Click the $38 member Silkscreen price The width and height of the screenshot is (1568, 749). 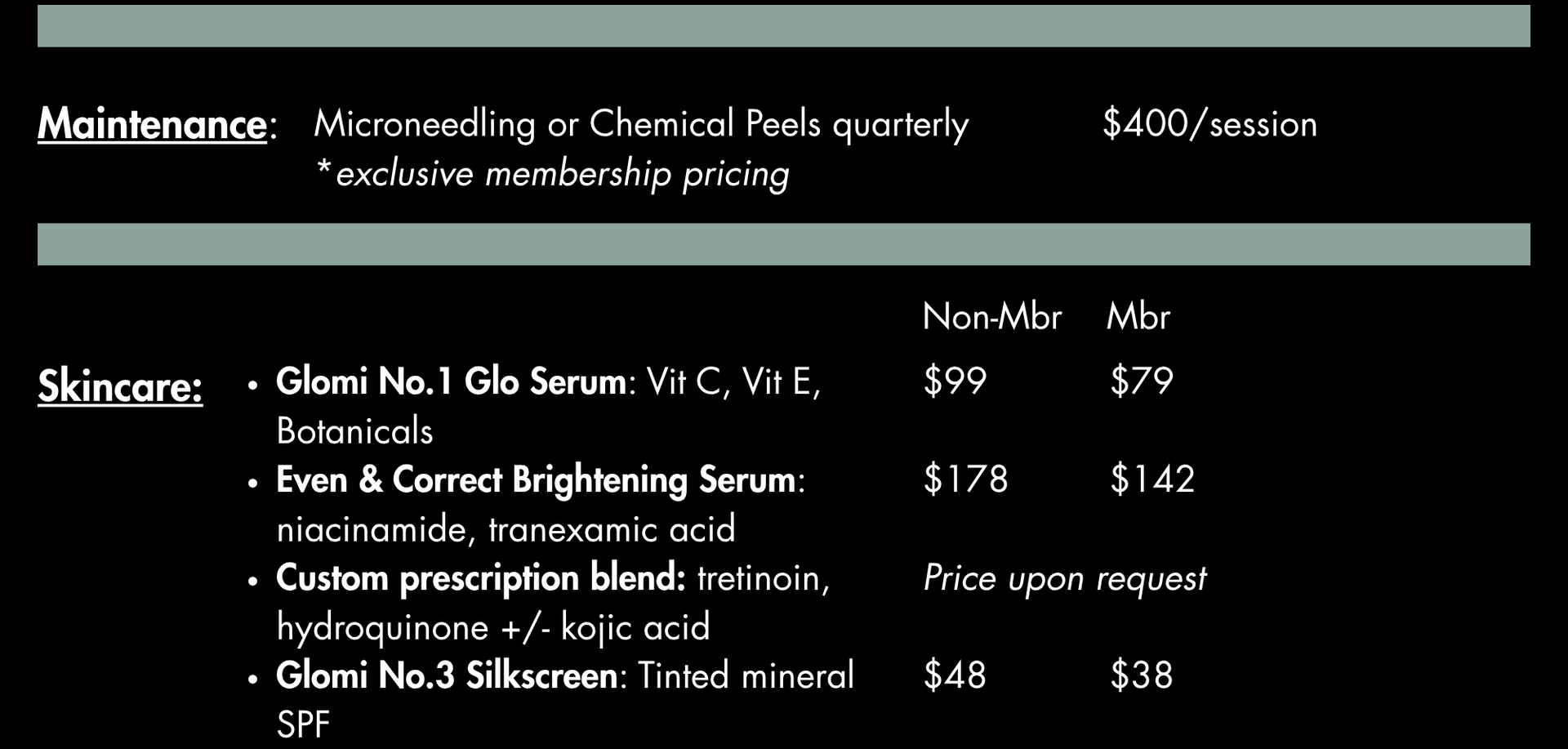[x=1141, y=675]
